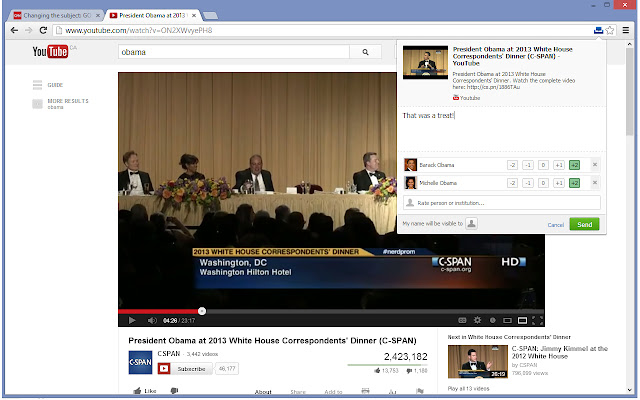Click Cancel in the rating popup
This screenshot has width=640, height=400.
click(556, 224)
